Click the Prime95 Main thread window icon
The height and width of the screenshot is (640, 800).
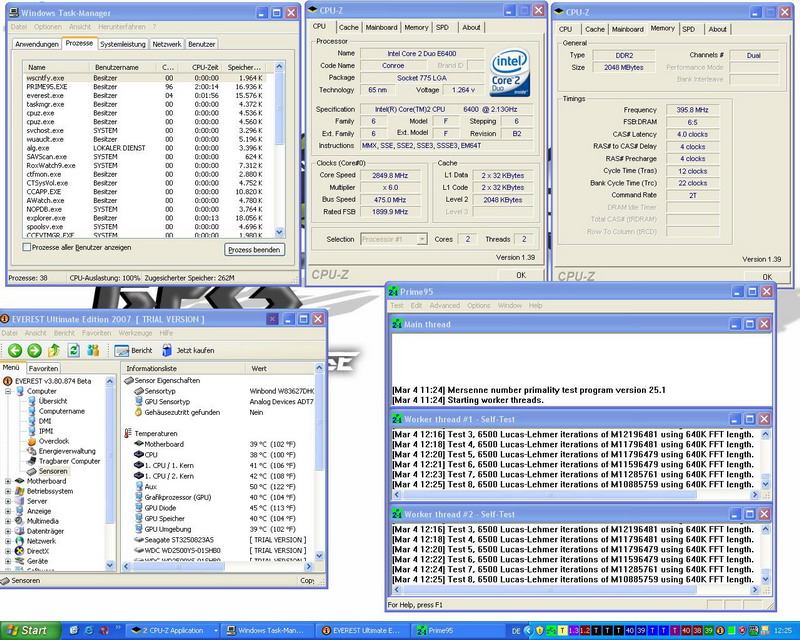point(397,324)
